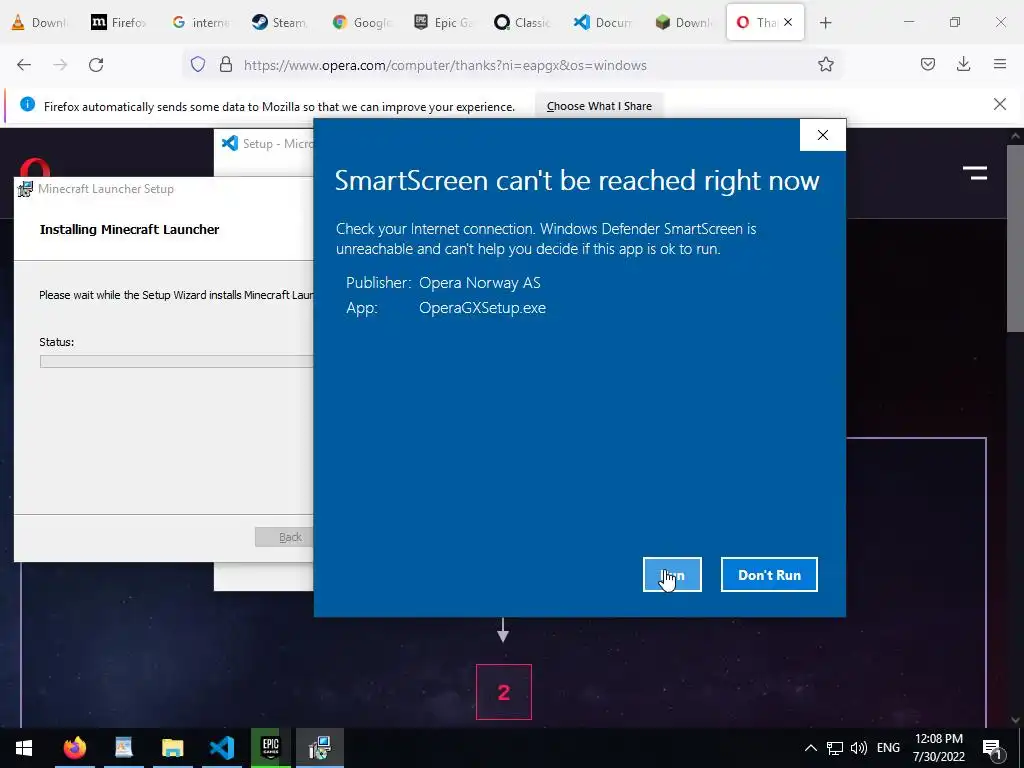Open the second taskbar app icon
The image size is (1024, 768).
(x=123, y=748)
